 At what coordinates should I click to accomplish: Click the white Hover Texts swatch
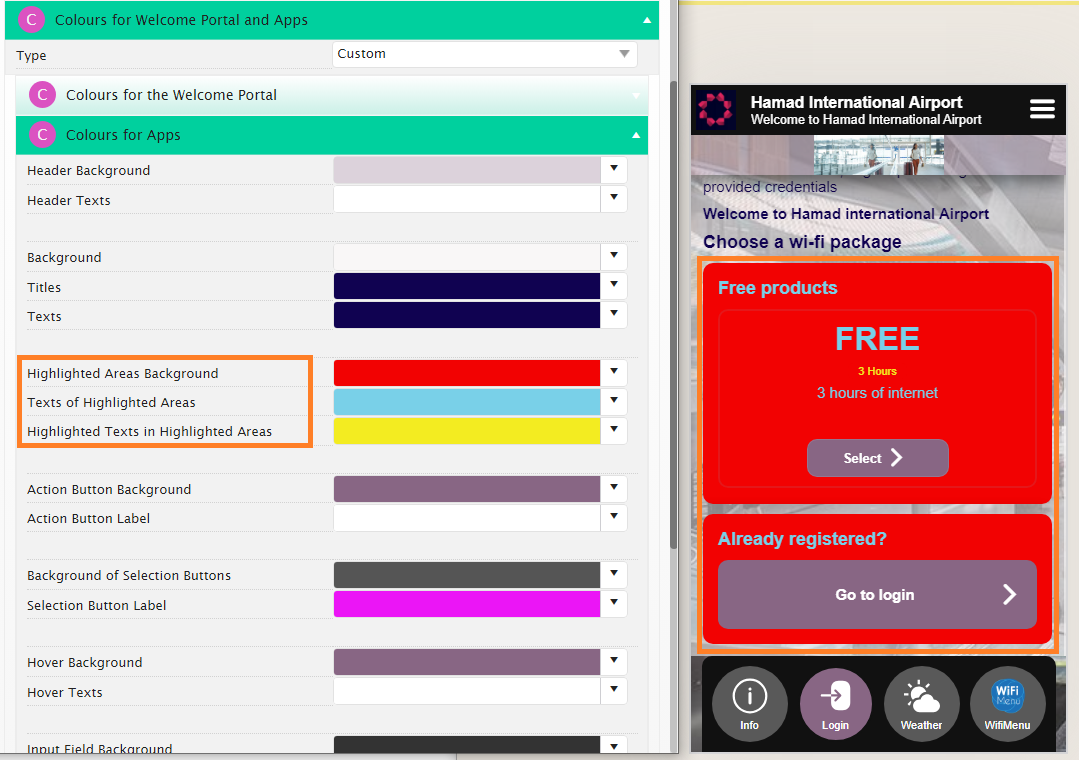(467, 690)
